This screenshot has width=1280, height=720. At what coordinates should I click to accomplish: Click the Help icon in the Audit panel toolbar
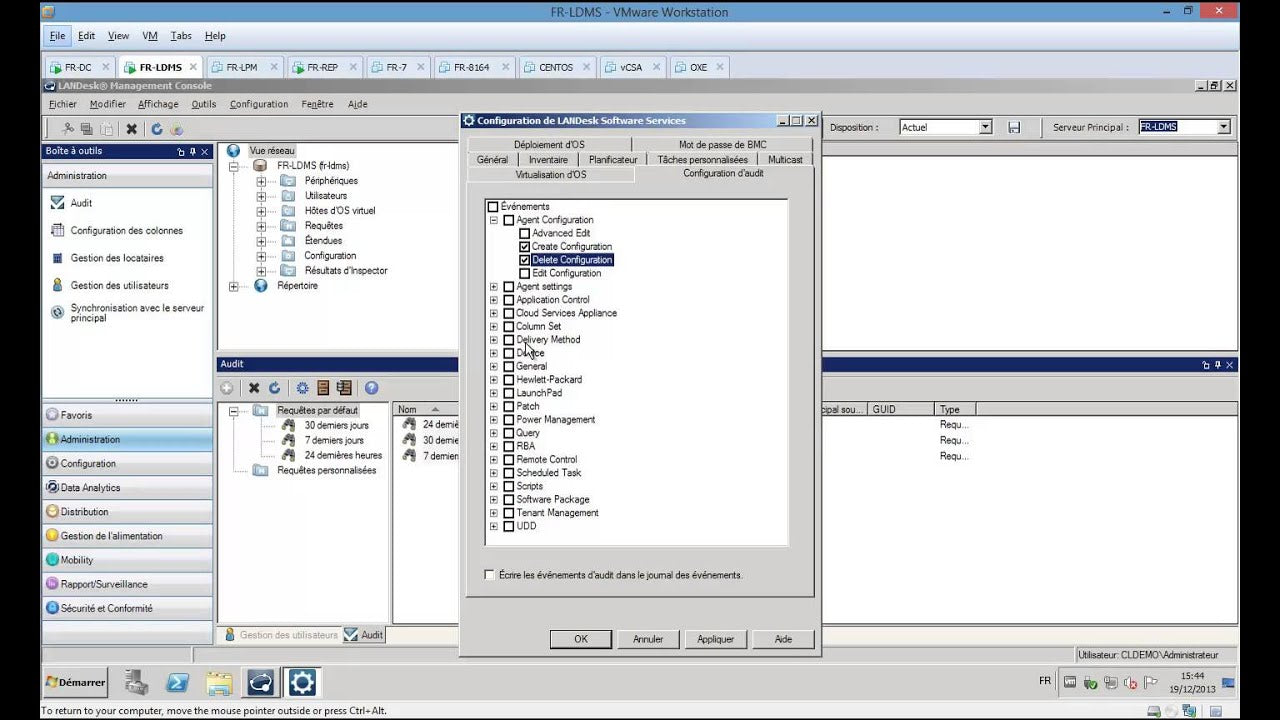click(373, 388)
